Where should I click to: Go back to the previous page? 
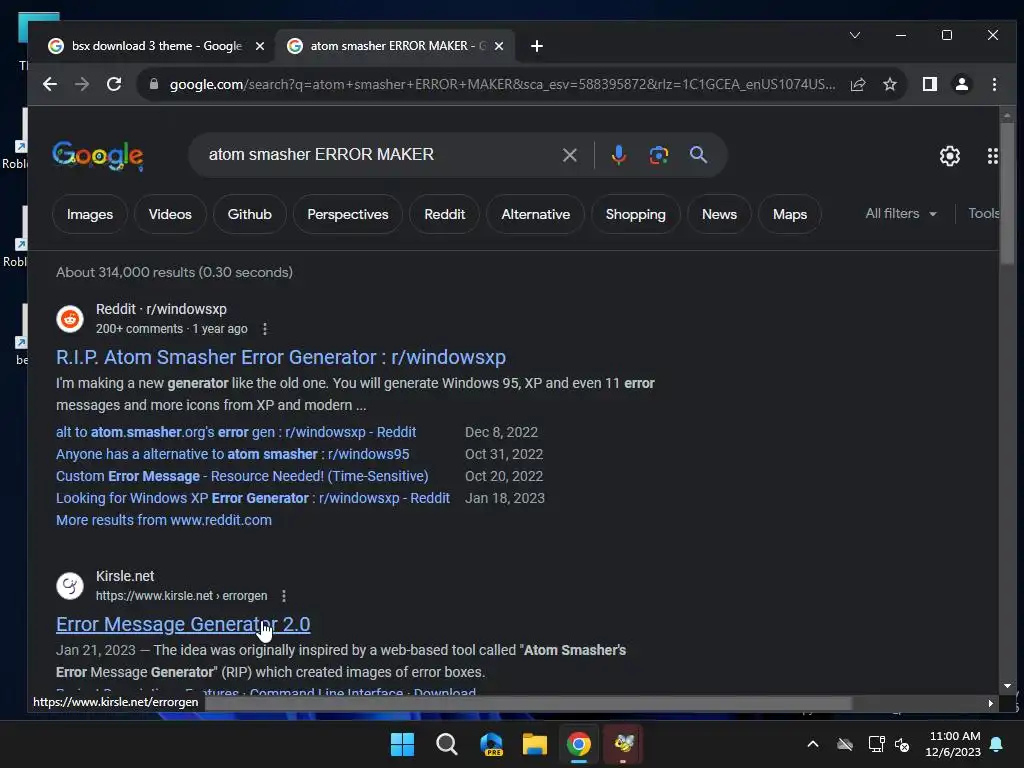50,84
